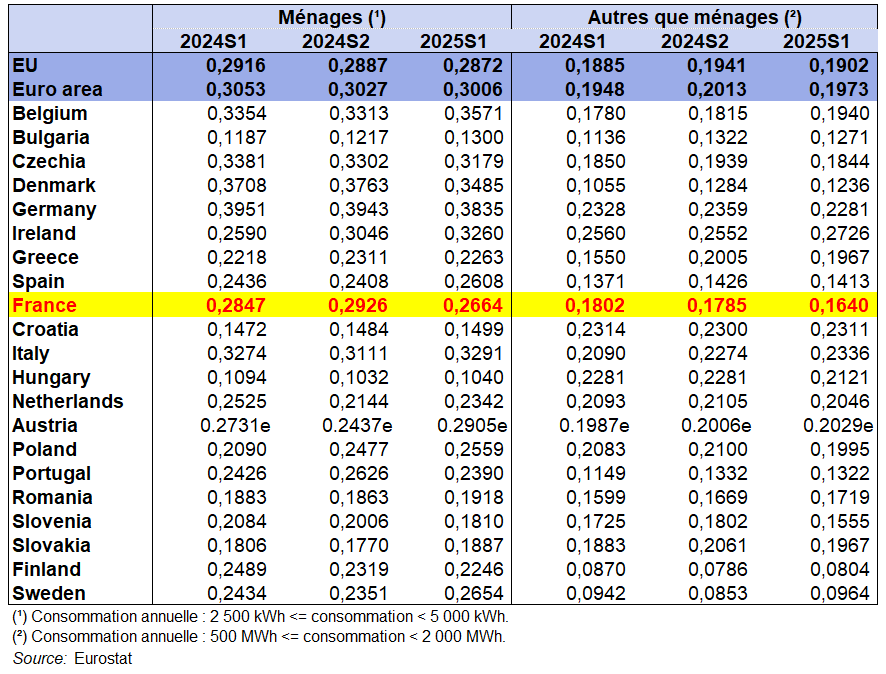
Task: Select Hungary's Ménages 2024S2 value 0,1032
Action: click(358, 378)
